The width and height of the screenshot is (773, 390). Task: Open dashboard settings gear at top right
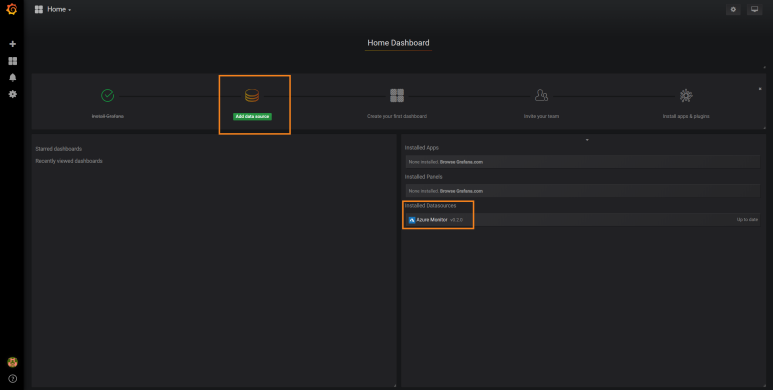click(733, 9)
